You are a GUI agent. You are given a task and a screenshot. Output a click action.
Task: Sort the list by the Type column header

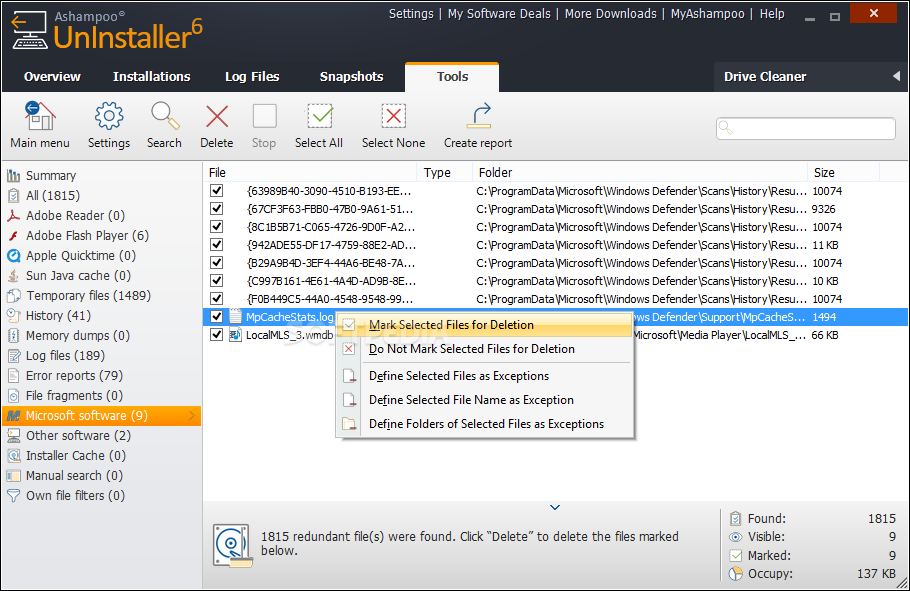pos(445,172)
